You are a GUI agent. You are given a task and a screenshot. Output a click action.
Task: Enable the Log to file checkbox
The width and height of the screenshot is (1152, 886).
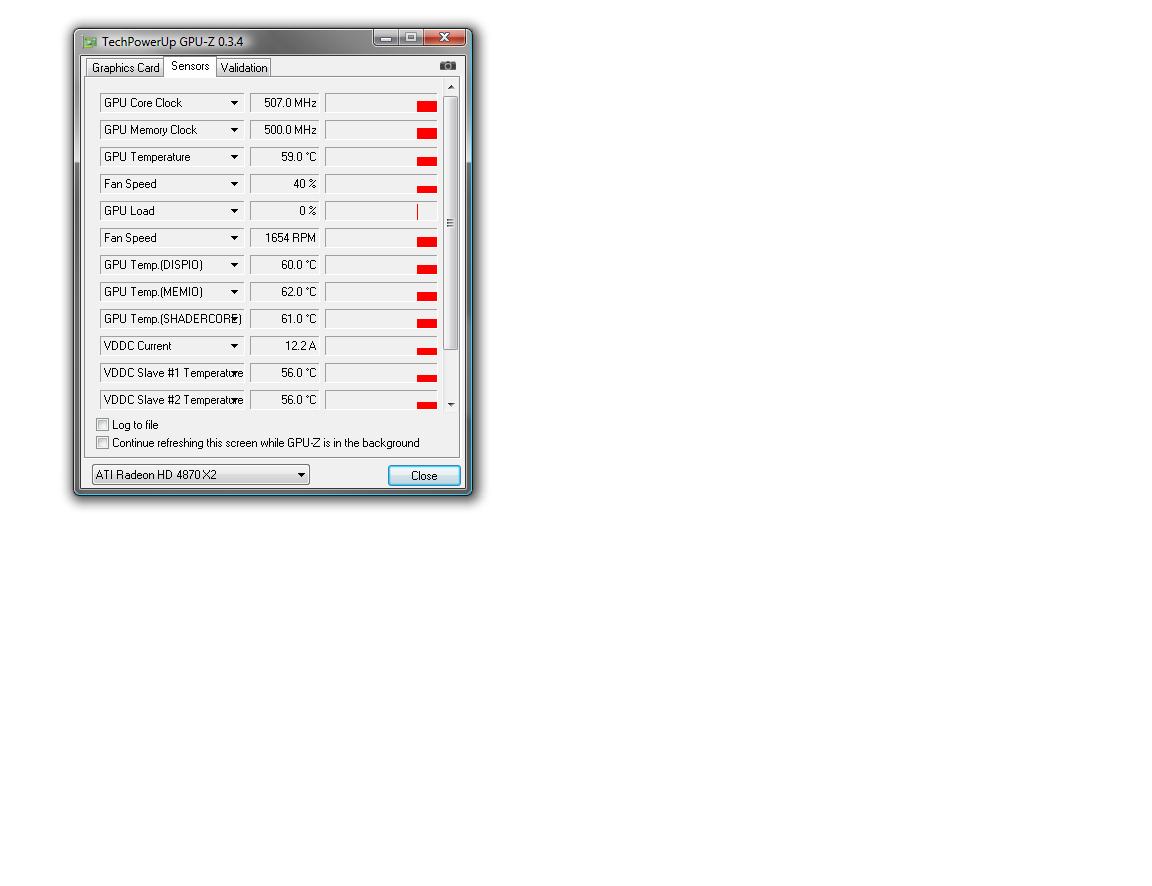point(103,425)
